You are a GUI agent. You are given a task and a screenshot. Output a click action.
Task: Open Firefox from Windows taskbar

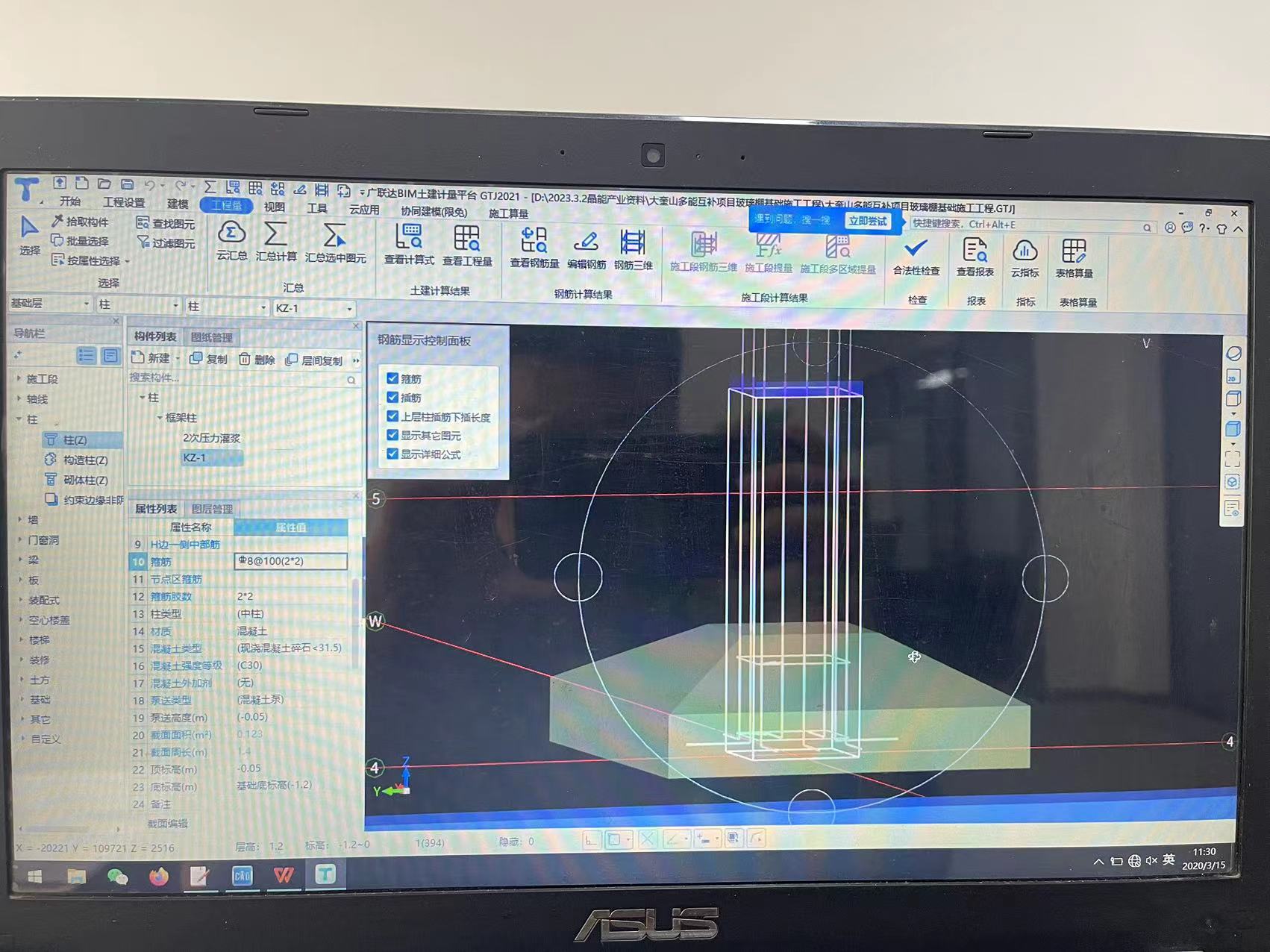(159, 877)
